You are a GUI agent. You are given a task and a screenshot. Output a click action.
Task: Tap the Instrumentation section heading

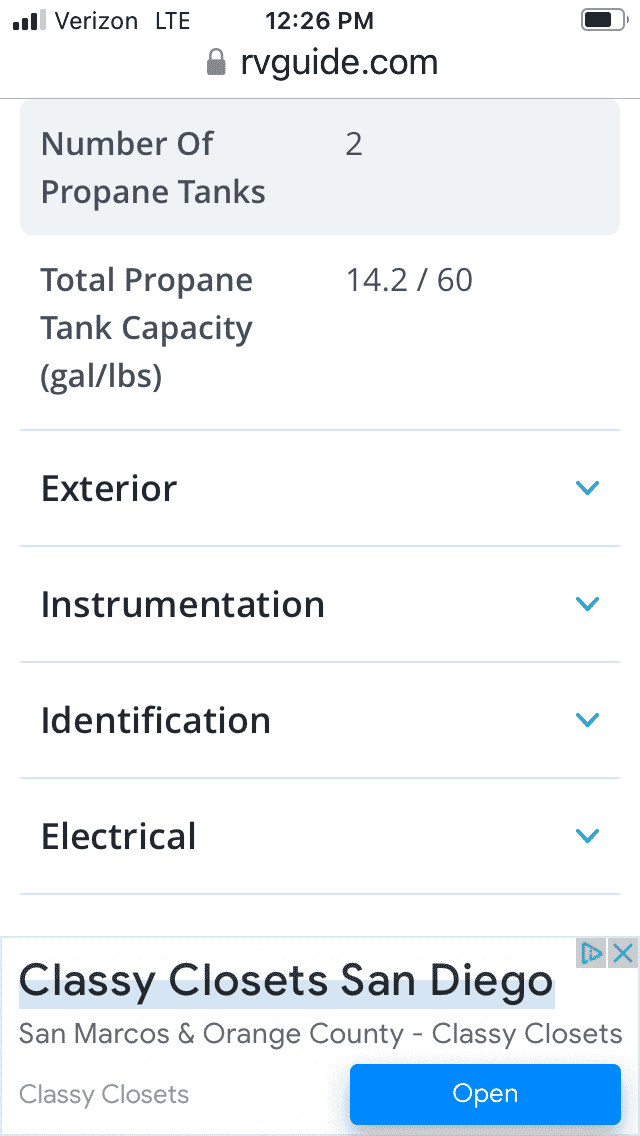[x=183, y=604]
